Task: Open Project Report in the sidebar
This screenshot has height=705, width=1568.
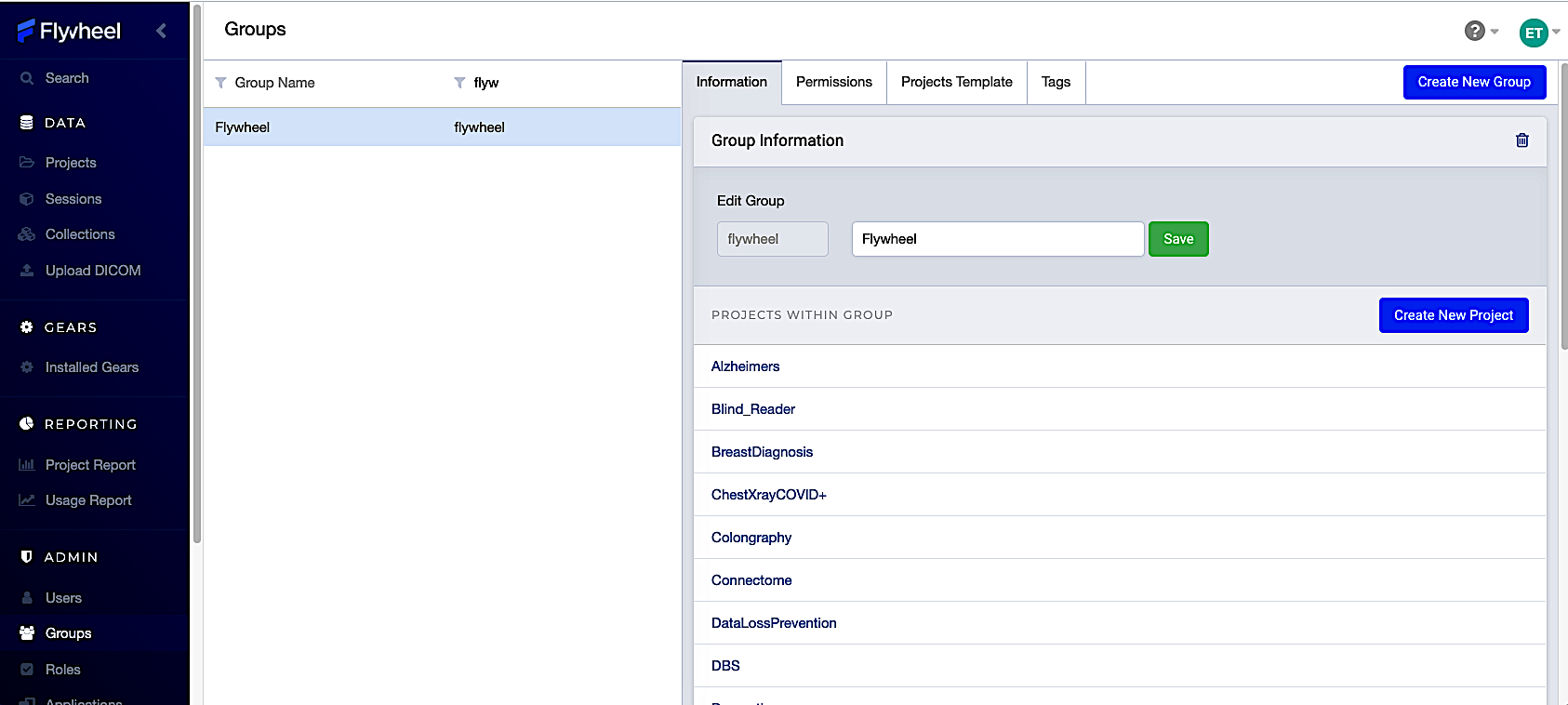Action: [90, 465]
